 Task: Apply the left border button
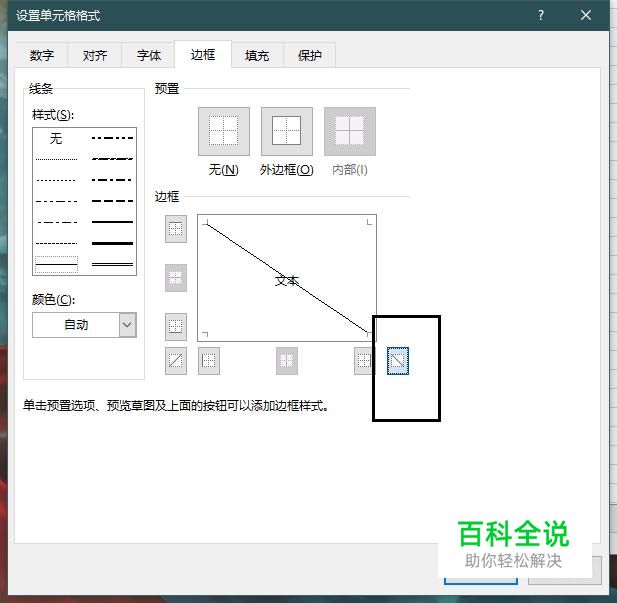209,361
